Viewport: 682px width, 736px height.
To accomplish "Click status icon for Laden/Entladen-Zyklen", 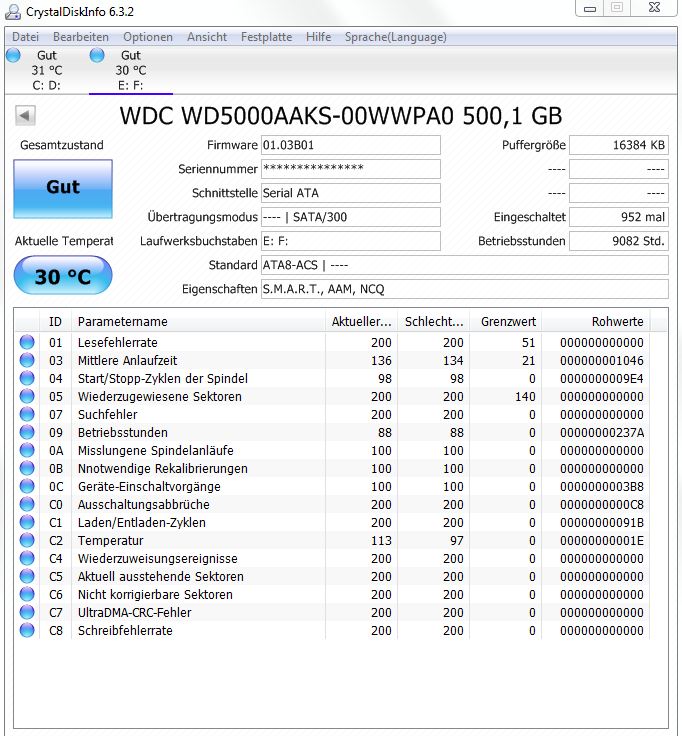I will click(x=27, y=522).
